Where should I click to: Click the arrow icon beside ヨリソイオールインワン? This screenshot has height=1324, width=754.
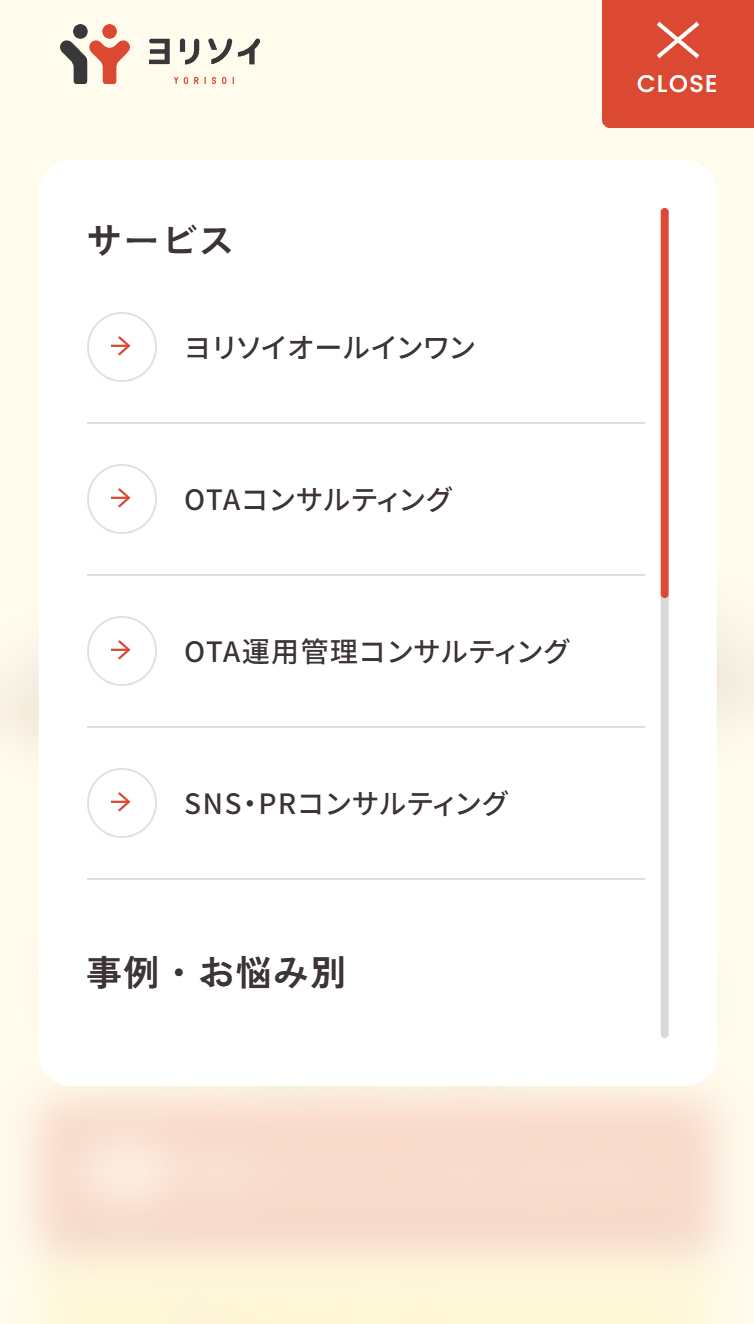tap(122, 347)
